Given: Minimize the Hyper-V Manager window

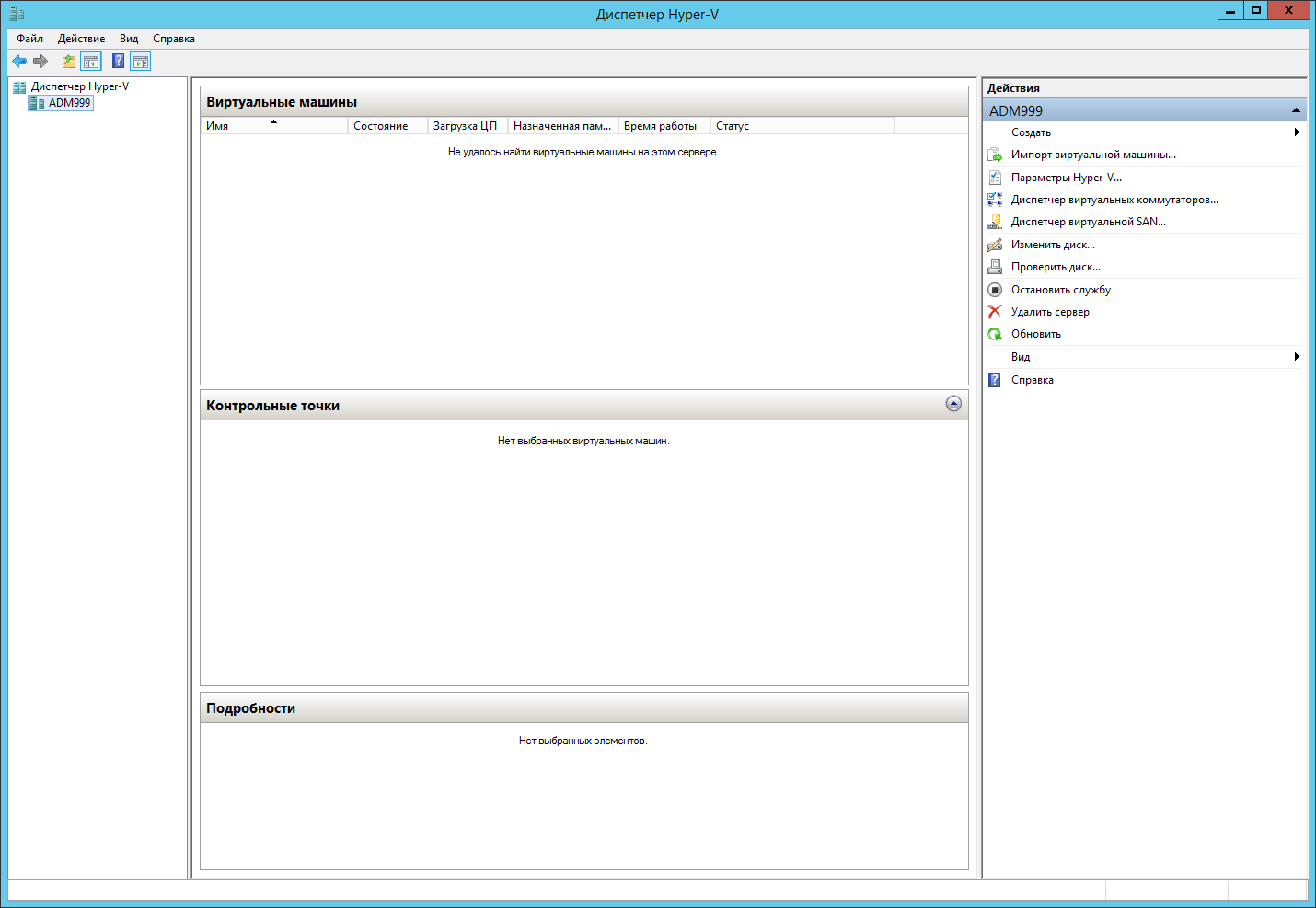Looking at the screenshot, I should (x=1230, y=11).
